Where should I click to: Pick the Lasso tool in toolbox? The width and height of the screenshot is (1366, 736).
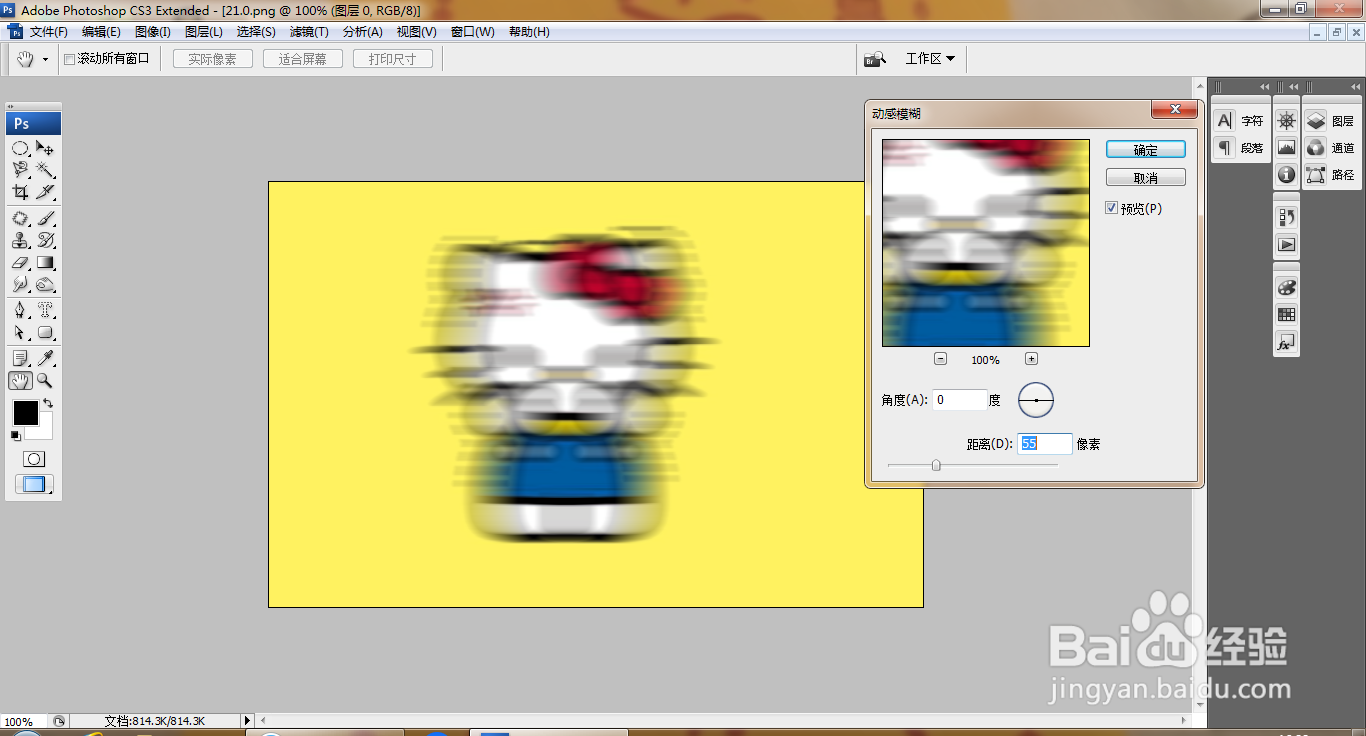20,170
